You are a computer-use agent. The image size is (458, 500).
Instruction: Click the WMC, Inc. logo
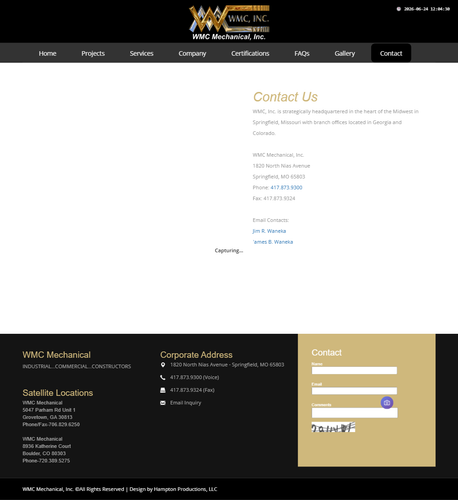[229, 22]
